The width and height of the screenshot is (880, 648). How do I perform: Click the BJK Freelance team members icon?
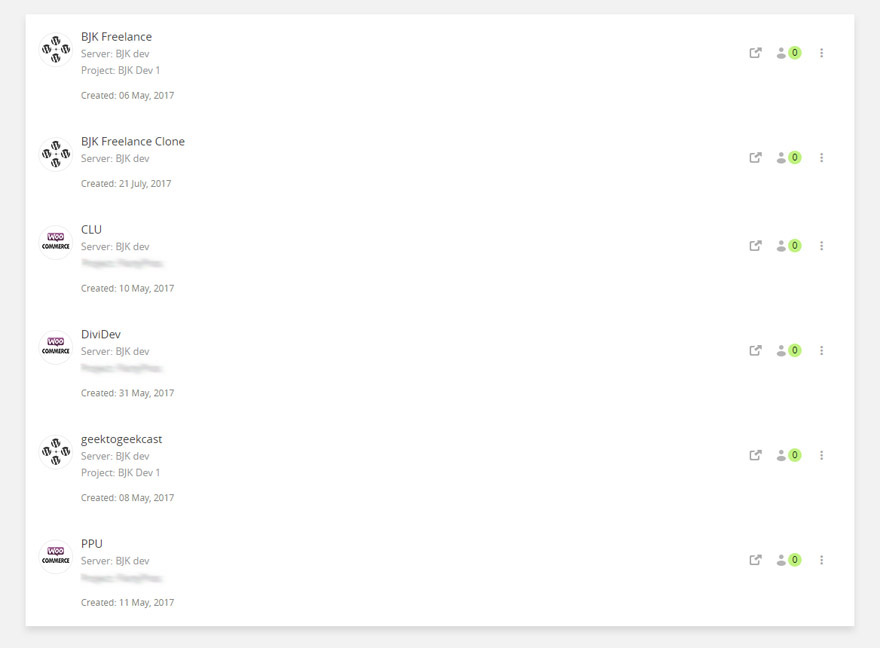(788, 53)
